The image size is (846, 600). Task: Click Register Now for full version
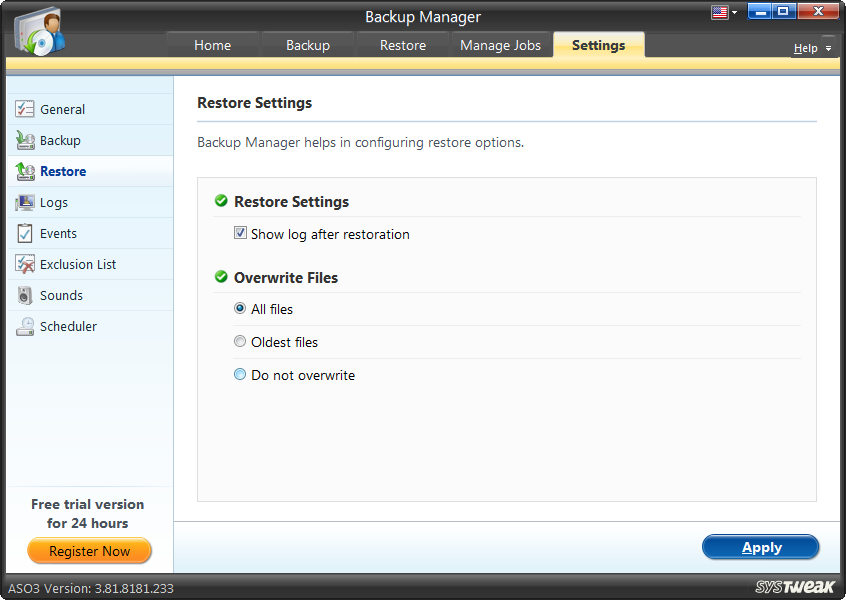[89, 551]
